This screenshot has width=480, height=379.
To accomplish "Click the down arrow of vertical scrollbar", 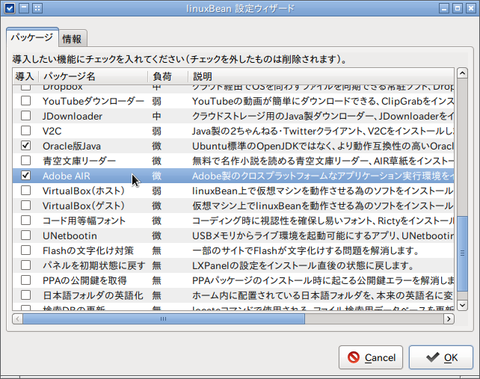I will (462, 305).
